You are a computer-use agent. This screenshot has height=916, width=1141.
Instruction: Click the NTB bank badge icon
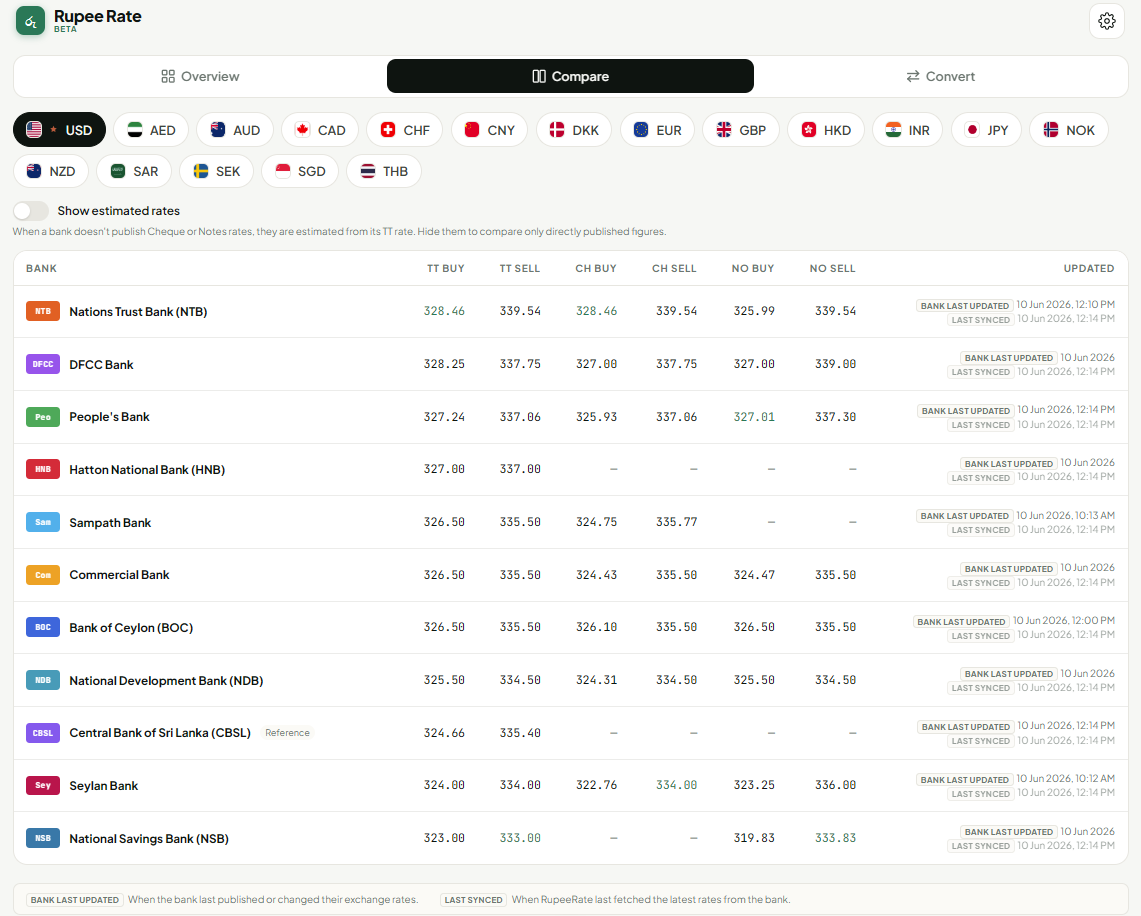click(43, 311)
